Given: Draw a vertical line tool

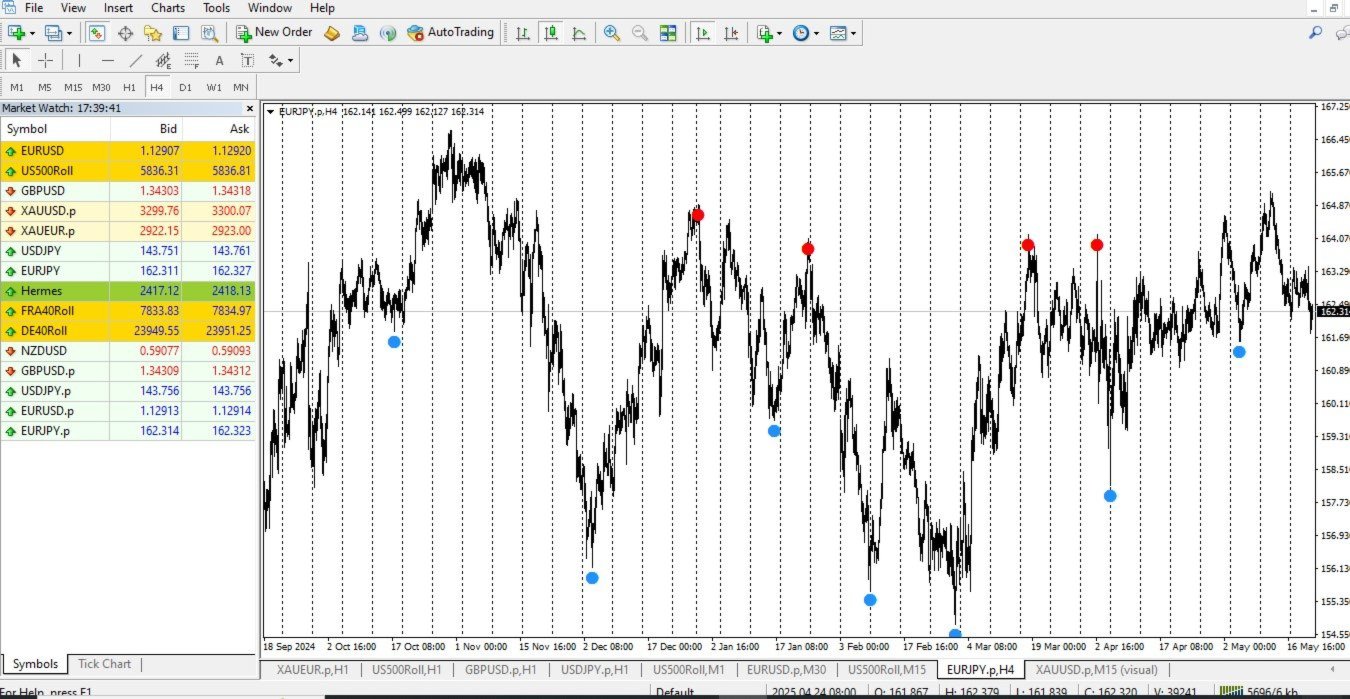Looking at the screenshot, I should coord(79,60).
